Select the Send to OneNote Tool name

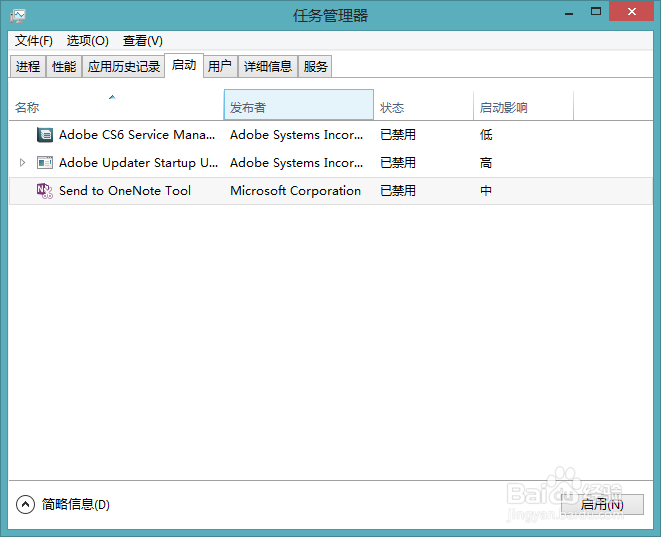click(x=125, y=191)
